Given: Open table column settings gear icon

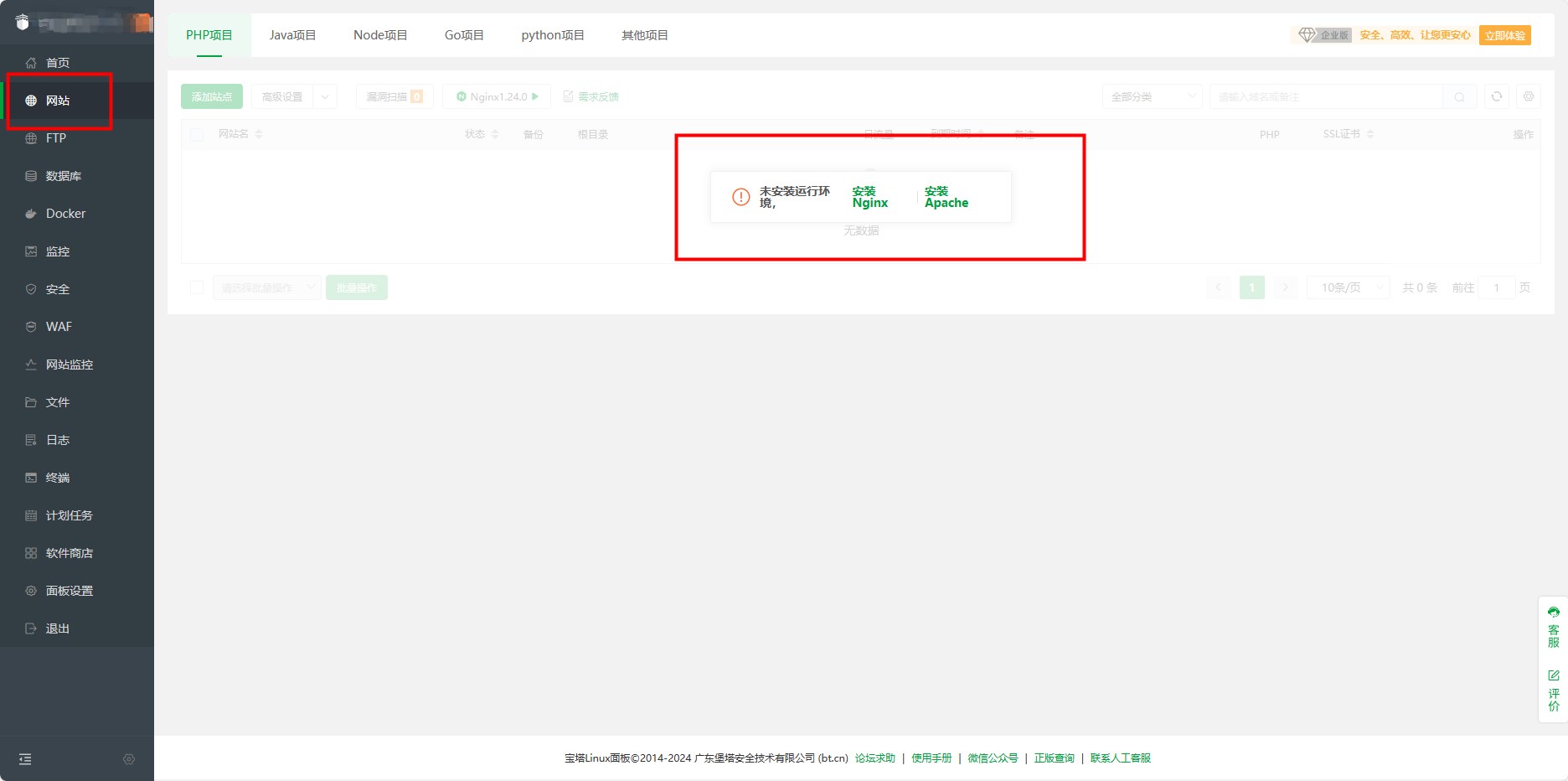Looking at the screenshot, I should [1529, 96].
